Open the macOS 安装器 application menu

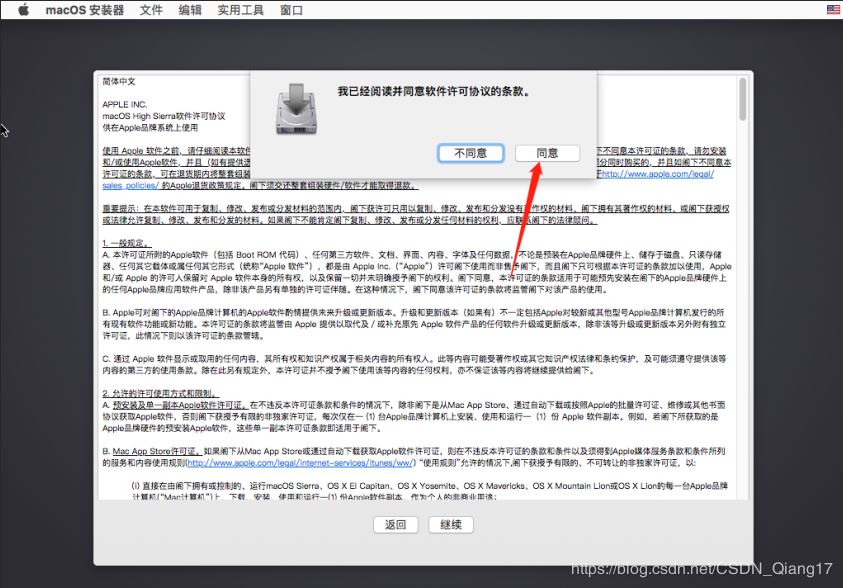[85, 10]
